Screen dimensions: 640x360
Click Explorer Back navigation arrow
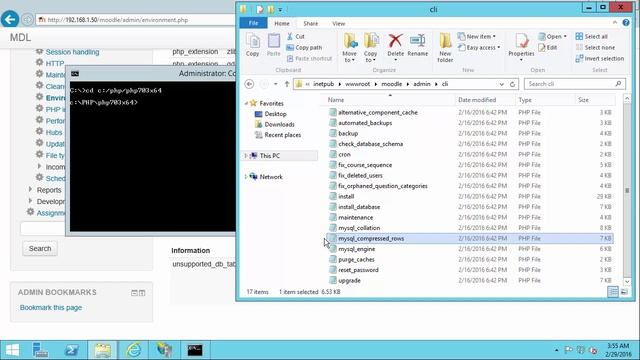[x=249, y=84]
